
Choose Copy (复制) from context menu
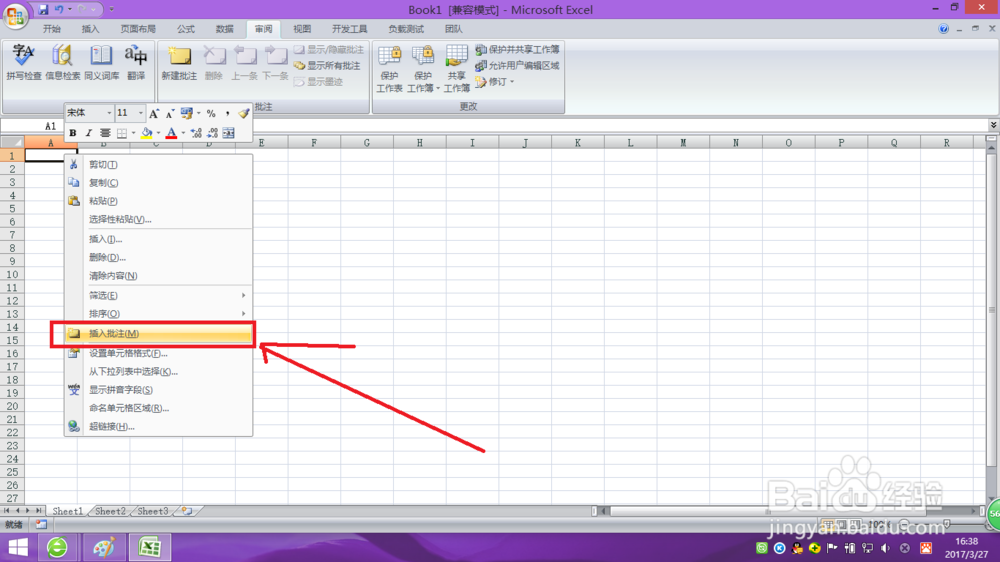(x=158, y=182)
